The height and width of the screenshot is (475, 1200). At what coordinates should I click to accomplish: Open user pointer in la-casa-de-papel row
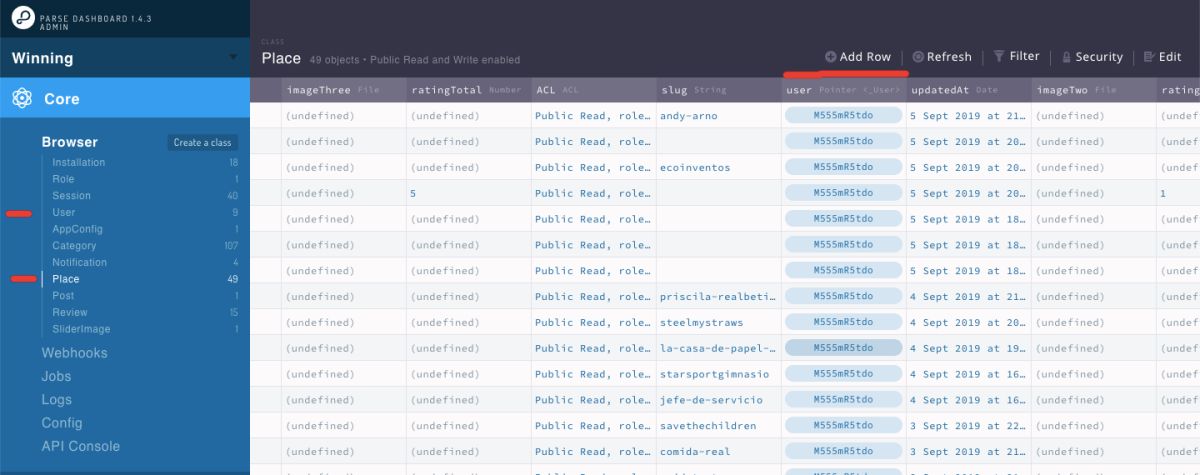tap(844, 348)
